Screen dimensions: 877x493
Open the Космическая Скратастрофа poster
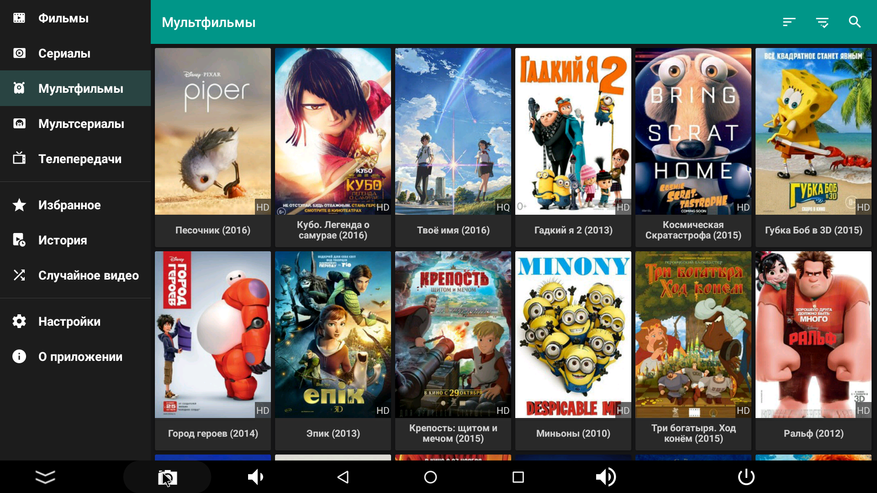tap(693, 131)
